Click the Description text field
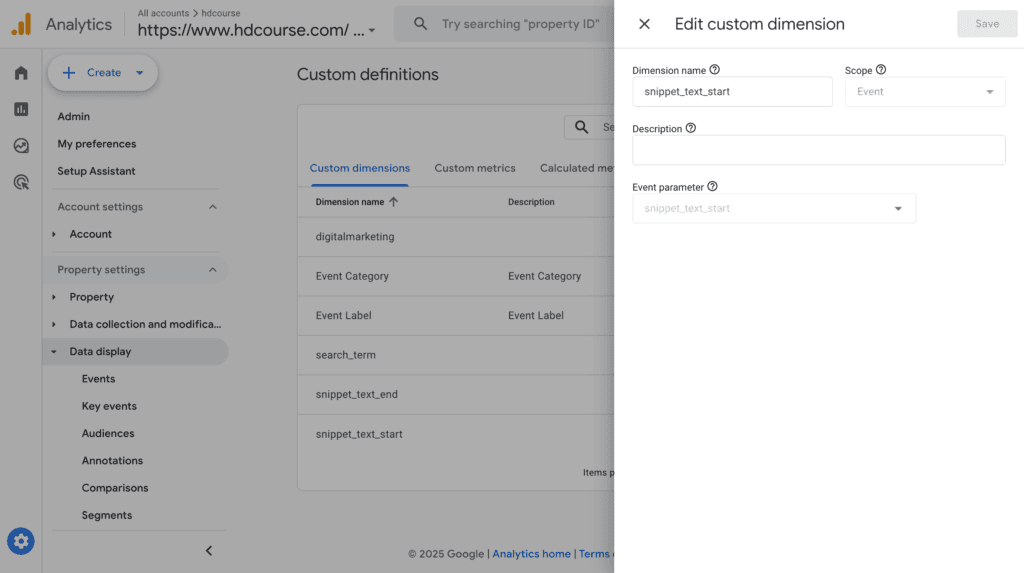This screenshot has width=1024, height=573. click(818, 151)
